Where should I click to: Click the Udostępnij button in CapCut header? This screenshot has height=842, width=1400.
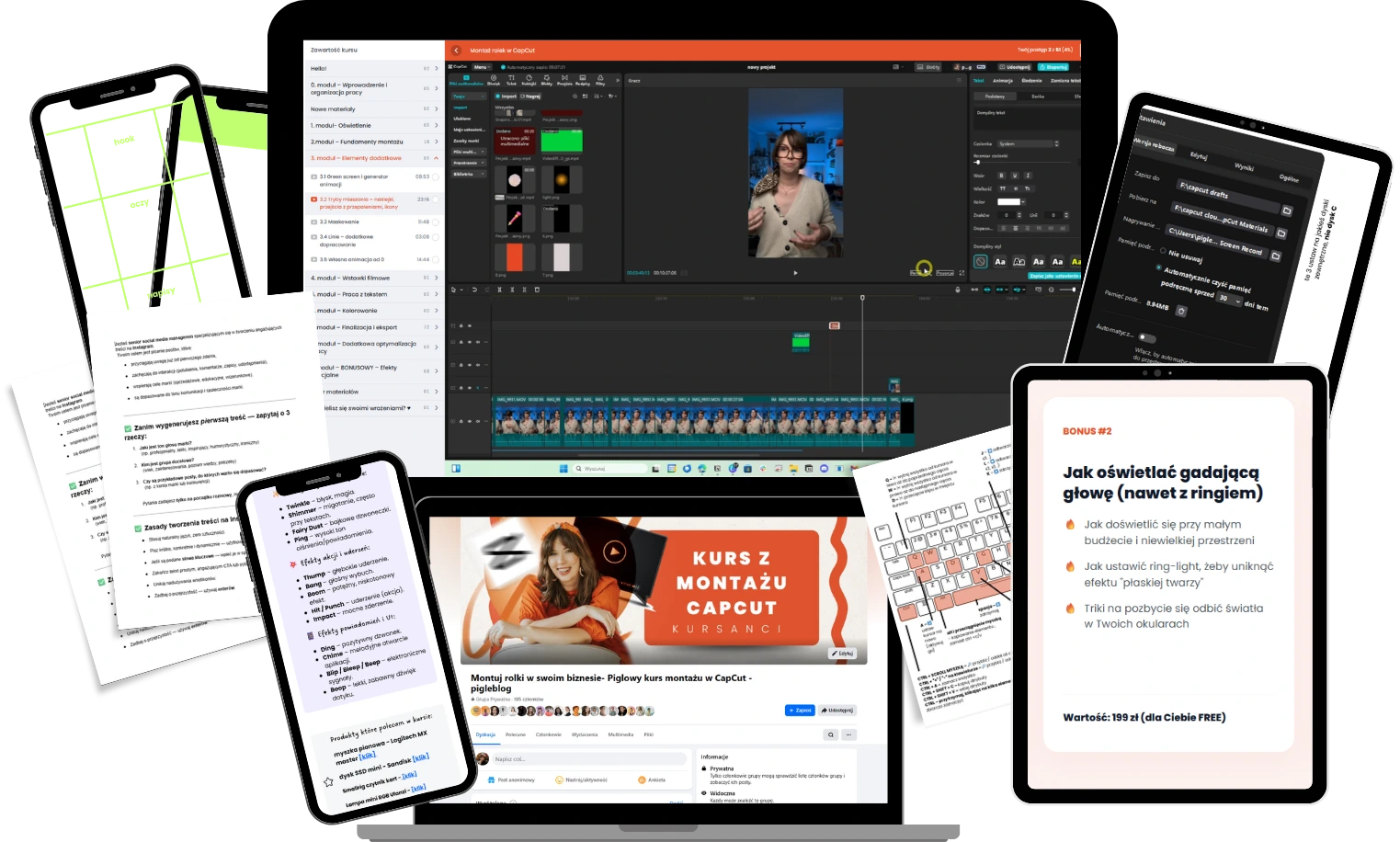pyautogui.click(x=1015, y=67)
